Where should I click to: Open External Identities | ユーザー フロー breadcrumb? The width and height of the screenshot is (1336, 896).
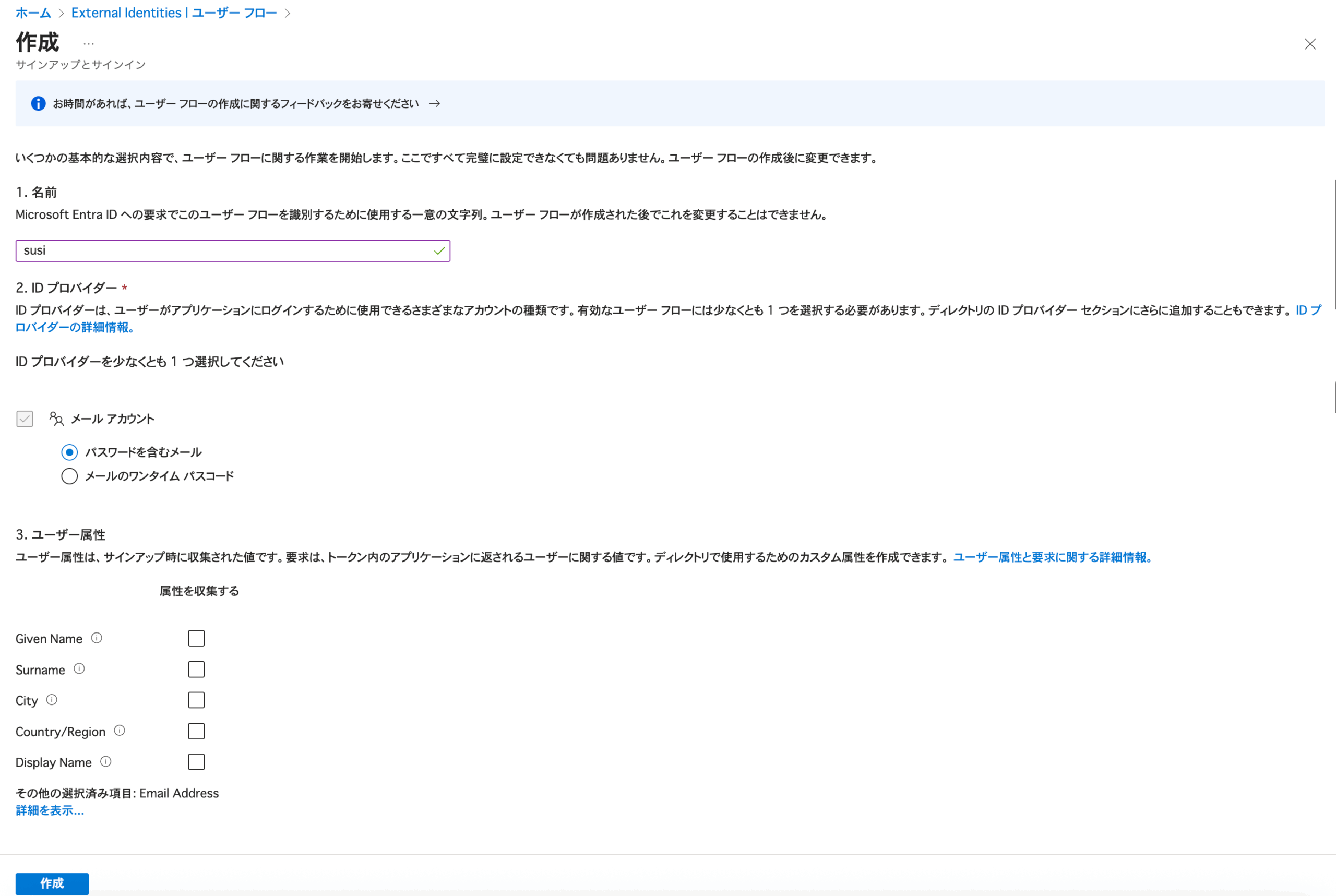pos(174,13)
